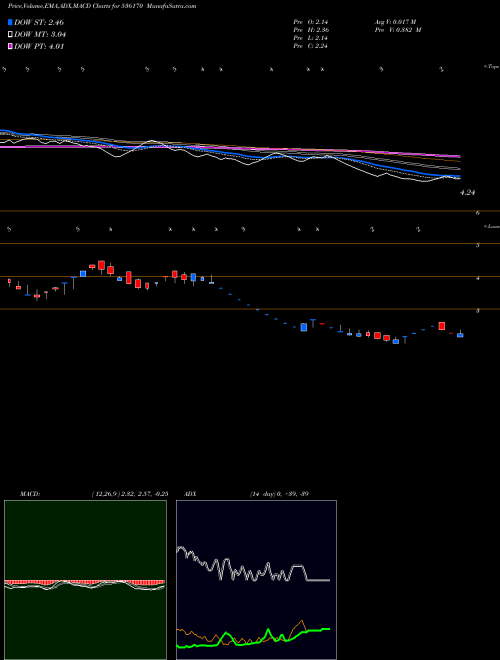Click the MACD parameters '(12,26,9) 2.32, 2.57, -0.25'
This screenshot has width=500, height=660.
[x=130, y=494]
